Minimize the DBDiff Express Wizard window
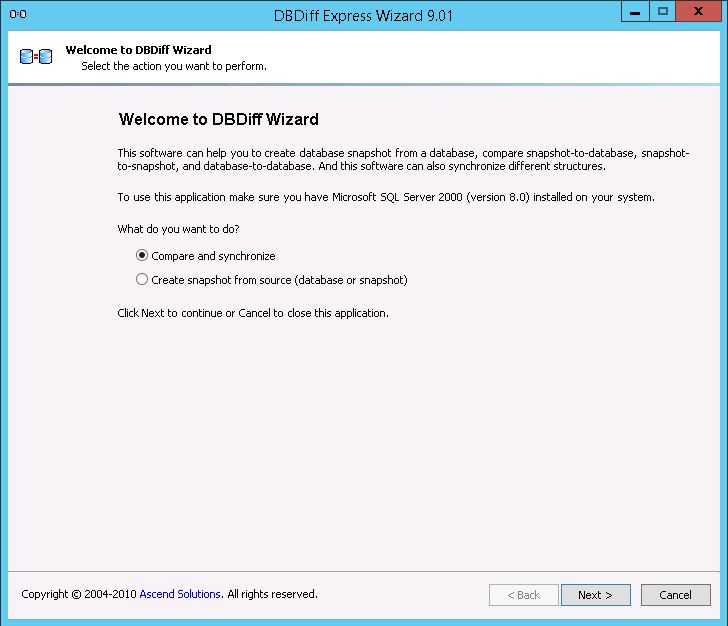Image resolution: width=728 pixels, height=626 pixels. [x=634, y=12]
